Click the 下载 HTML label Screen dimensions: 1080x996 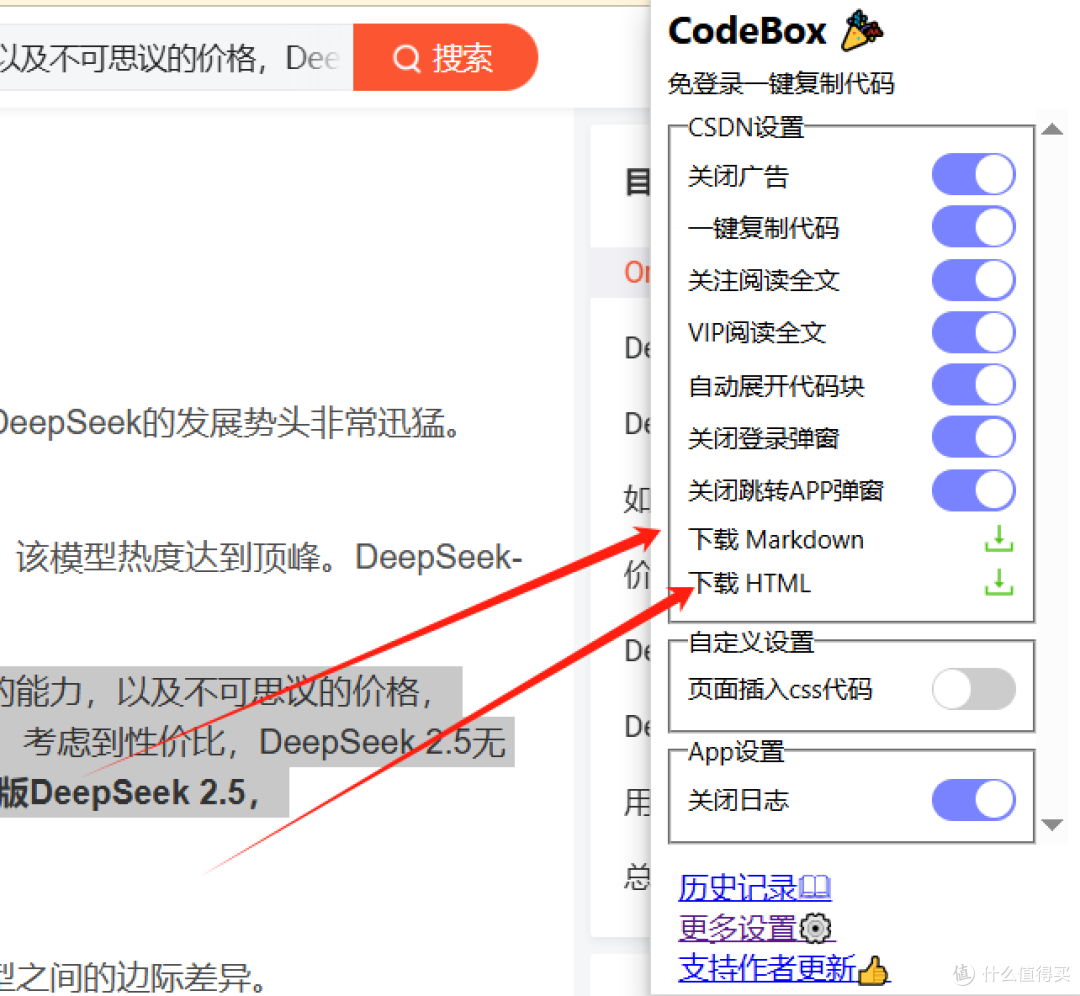point(749,583)
